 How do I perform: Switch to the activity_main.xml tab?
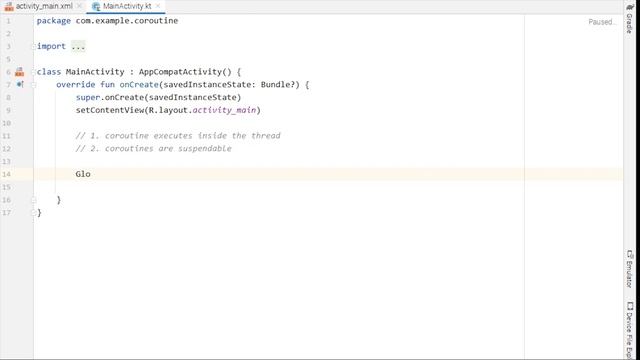point(44,6)
